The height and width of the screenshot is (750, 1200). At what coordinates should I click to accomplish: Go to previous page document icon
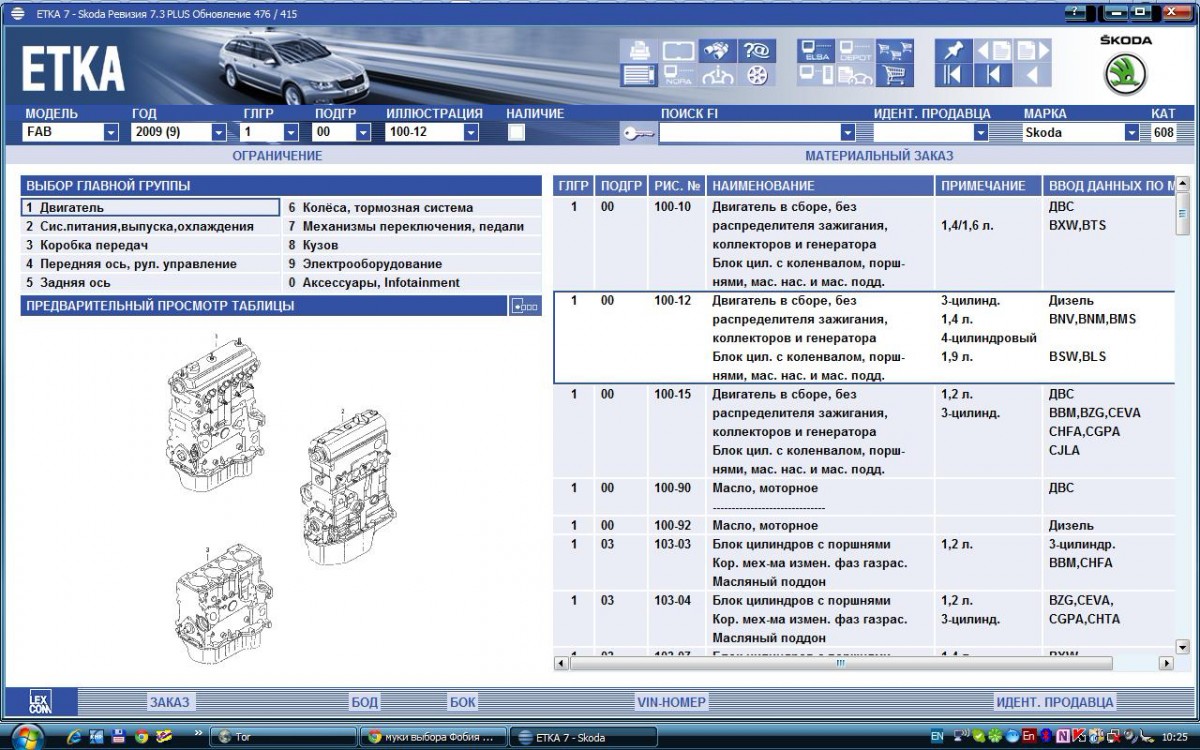click(992, 51)
